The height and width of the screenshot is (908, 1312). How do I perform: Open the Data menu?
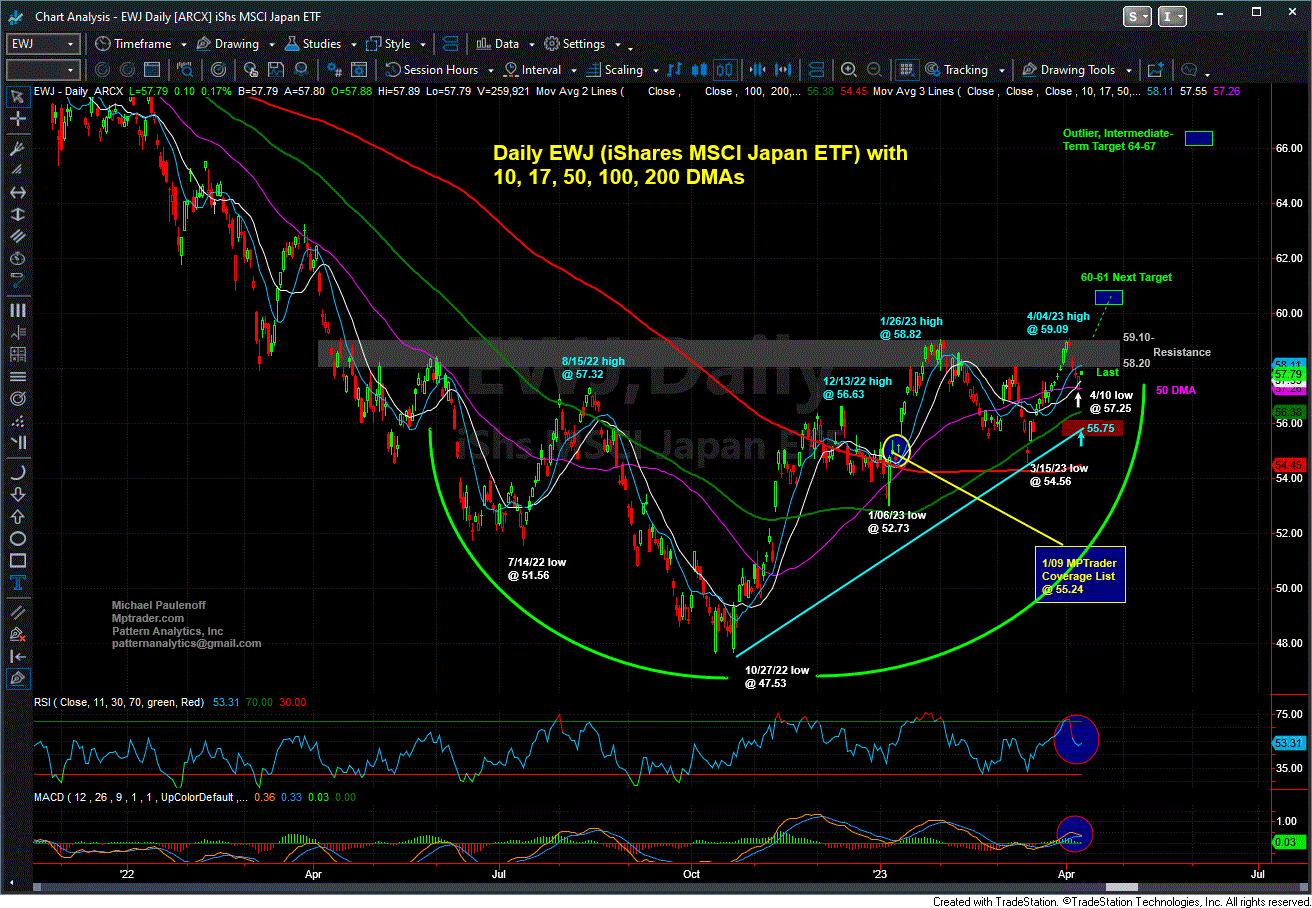click(x=497, y=44)
